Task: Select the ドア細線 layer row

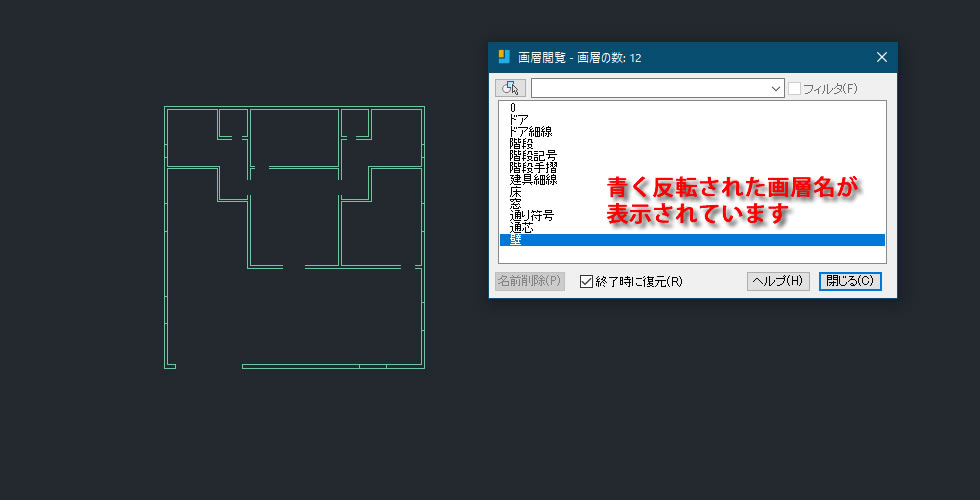Action: 692,132
